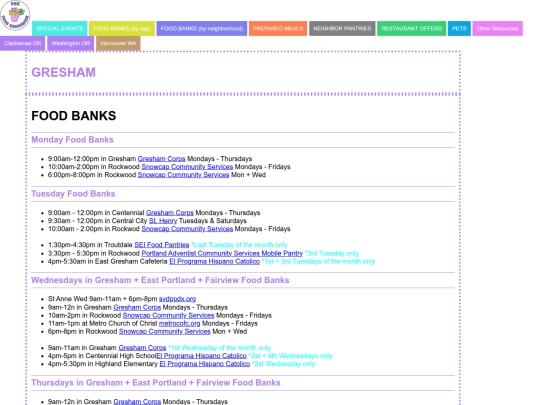540x405 pixels.
Task: Open El Programa Hispano Catolico link for Centennial High School
Action: click(201, 356)
